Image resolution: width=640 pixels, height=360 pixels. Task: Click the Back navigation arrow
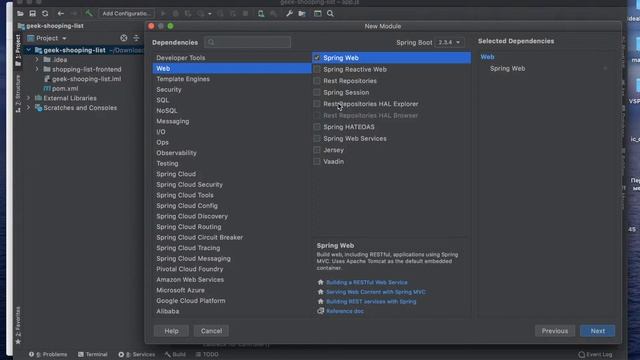click(x=60, y=13)
